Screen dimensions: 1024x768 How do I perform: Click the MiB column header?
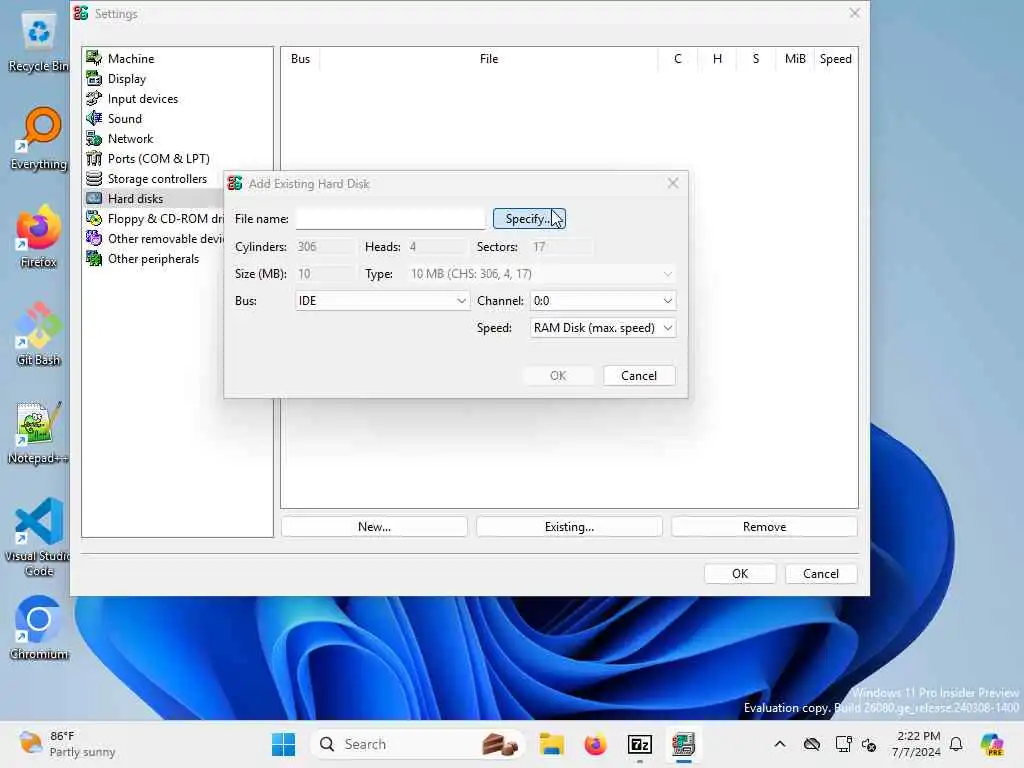click(x=795, y=59)
